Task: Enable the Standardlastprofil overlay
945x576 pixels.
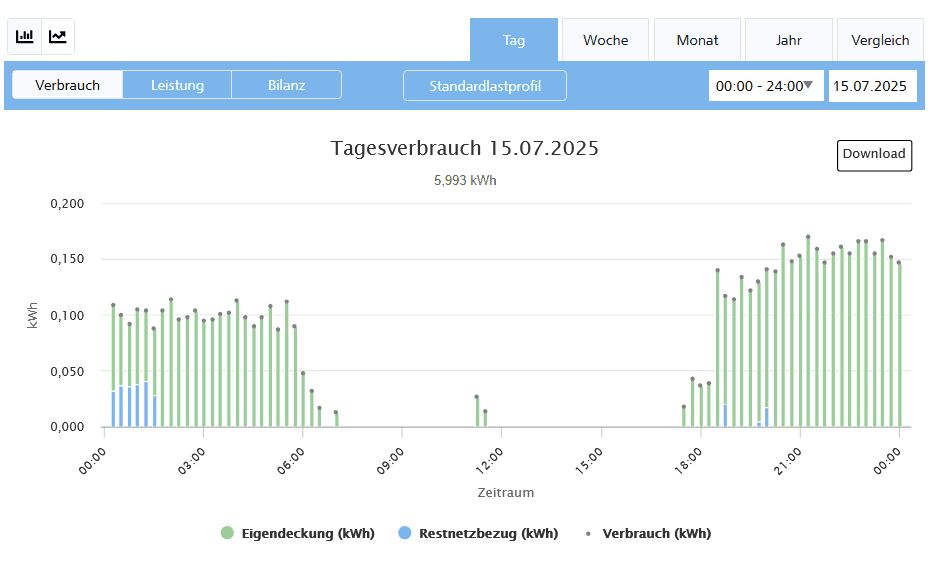Action: tap(485, 86)
